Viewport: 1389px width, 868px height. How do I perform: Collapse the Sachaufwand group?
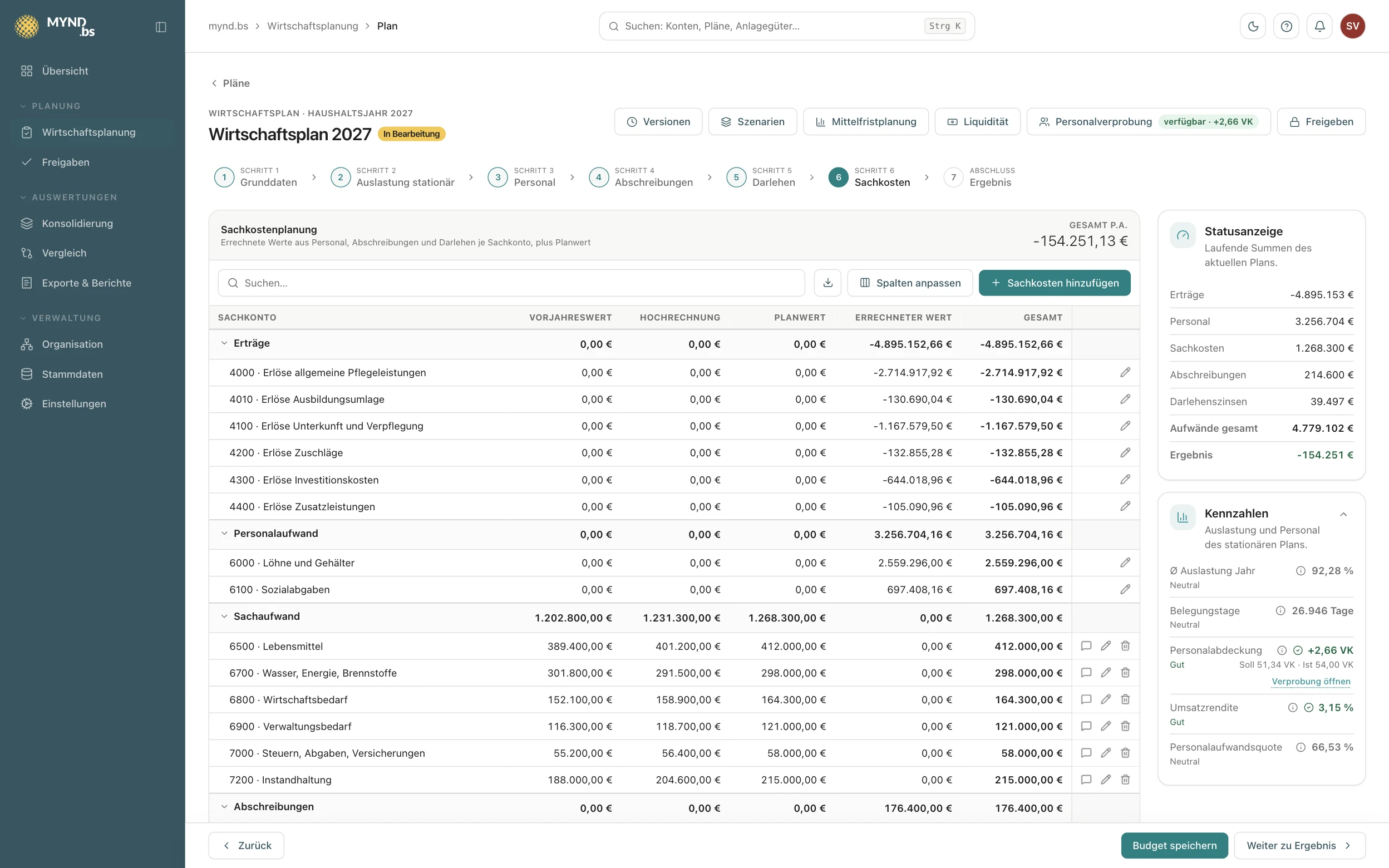coord(224,617)
